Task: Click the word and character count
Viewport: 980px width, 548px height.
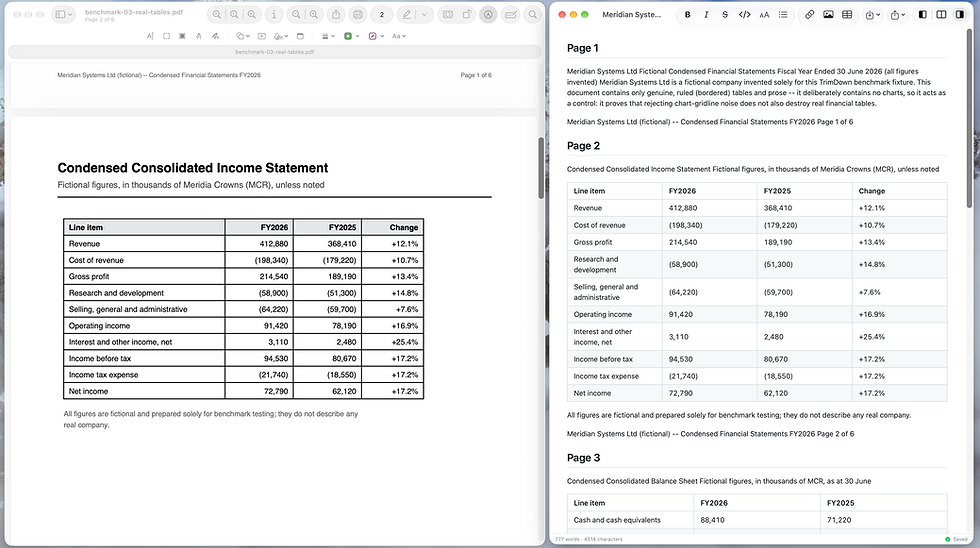Action: (588, 539)
